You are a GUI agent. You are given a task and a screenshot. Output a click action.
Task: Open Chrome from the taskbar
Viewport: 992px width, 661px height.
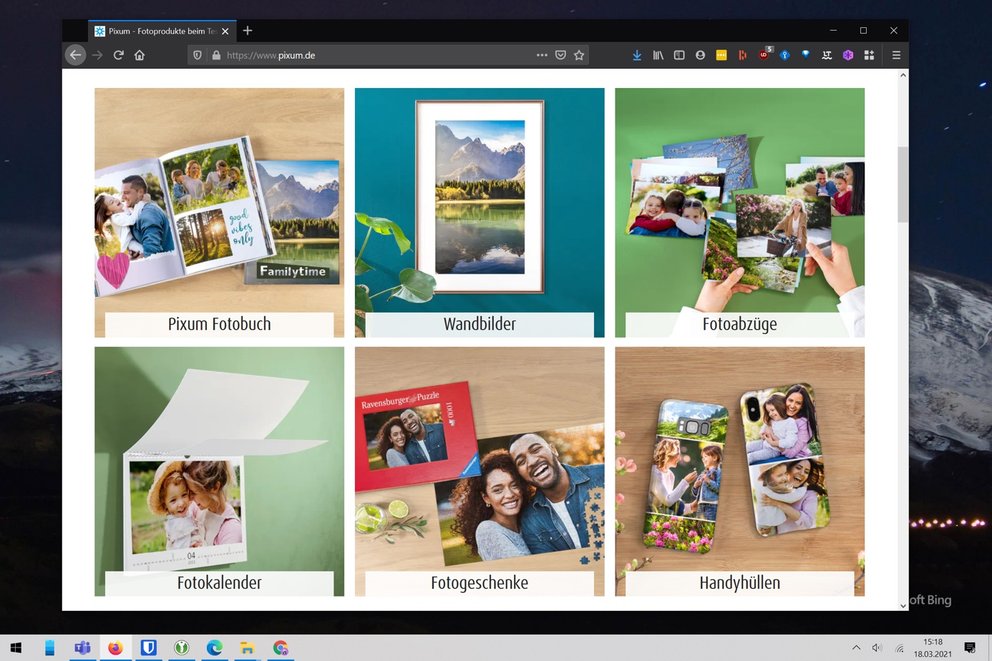coord(280,648)
